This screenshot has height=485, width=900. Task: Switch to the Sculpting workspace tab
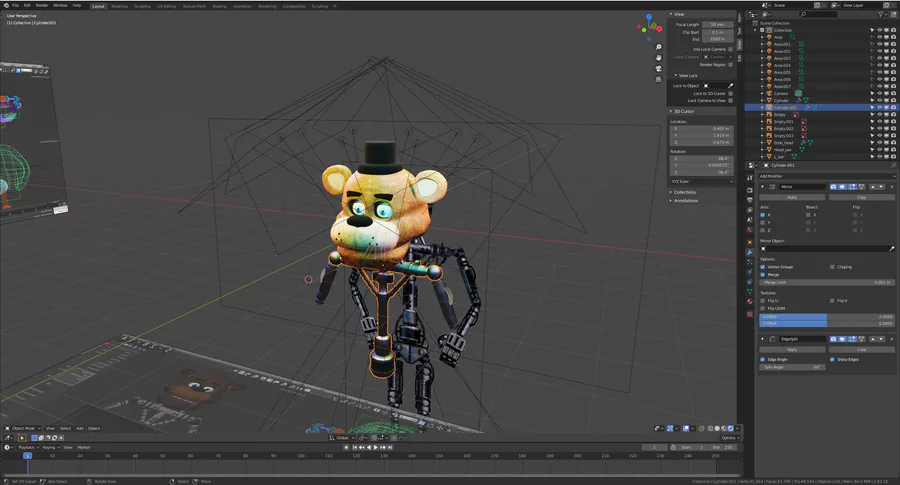click(x=142, y=6)
